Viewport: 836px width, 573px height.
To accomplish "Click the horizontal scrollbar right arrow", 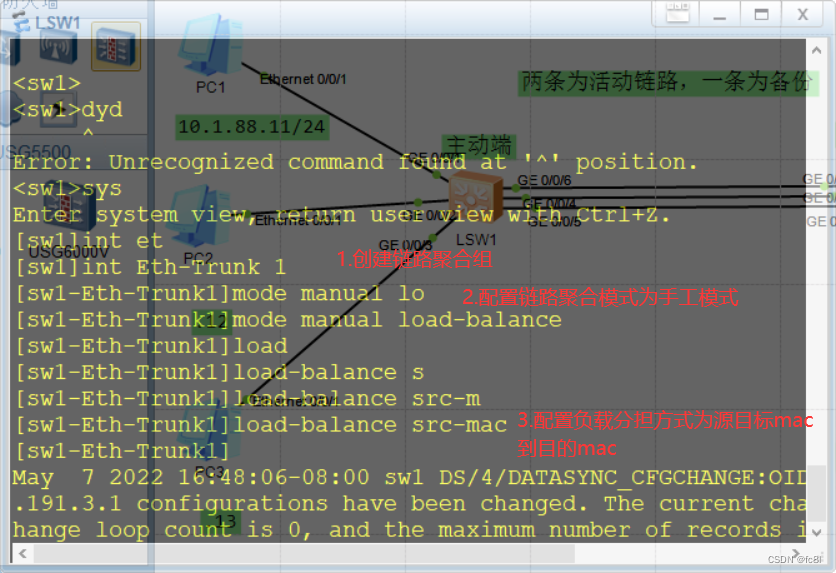I will (x=795, y=553).
